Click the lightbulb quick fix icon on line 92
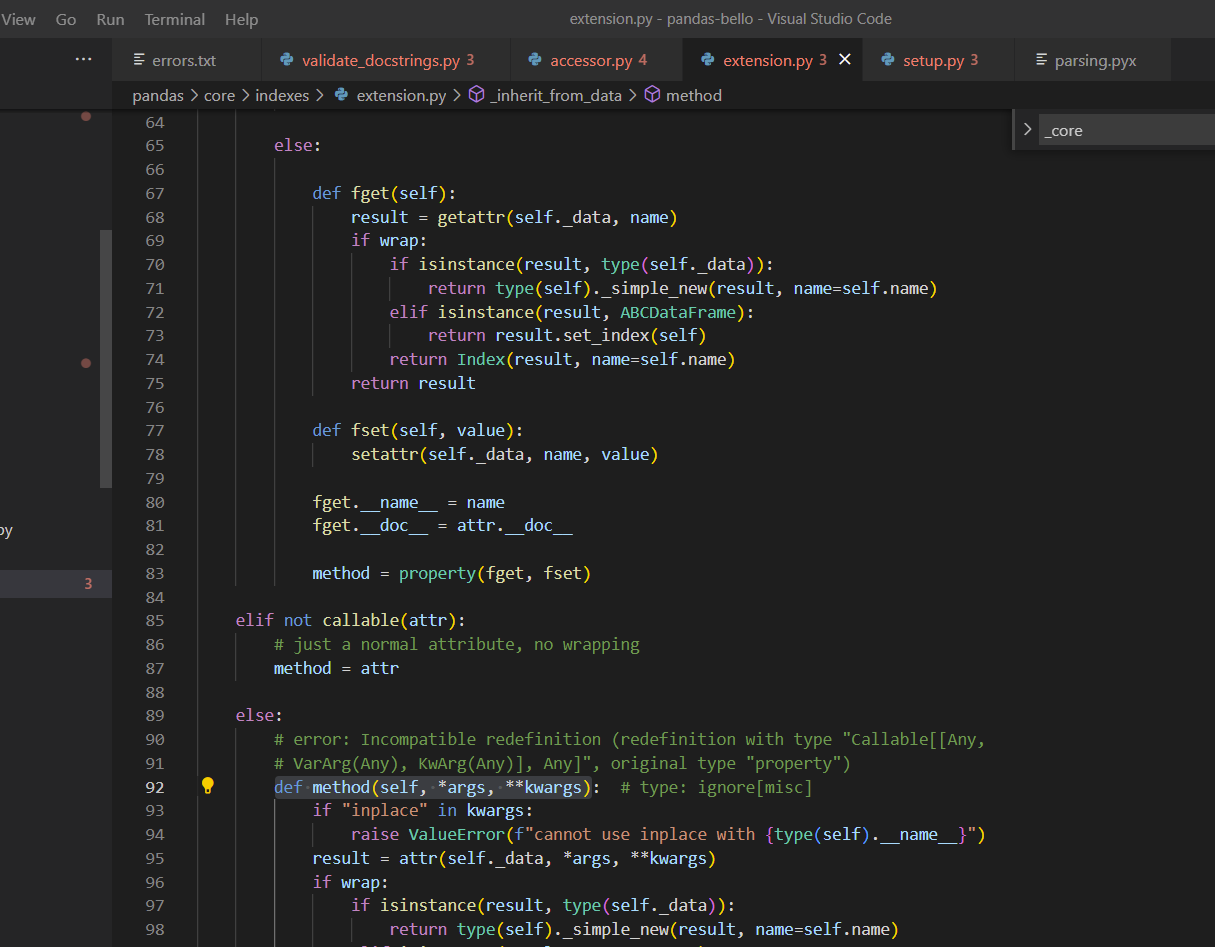Image resolution: width=1215 pixels, height=947 pixels. (208, 786)
